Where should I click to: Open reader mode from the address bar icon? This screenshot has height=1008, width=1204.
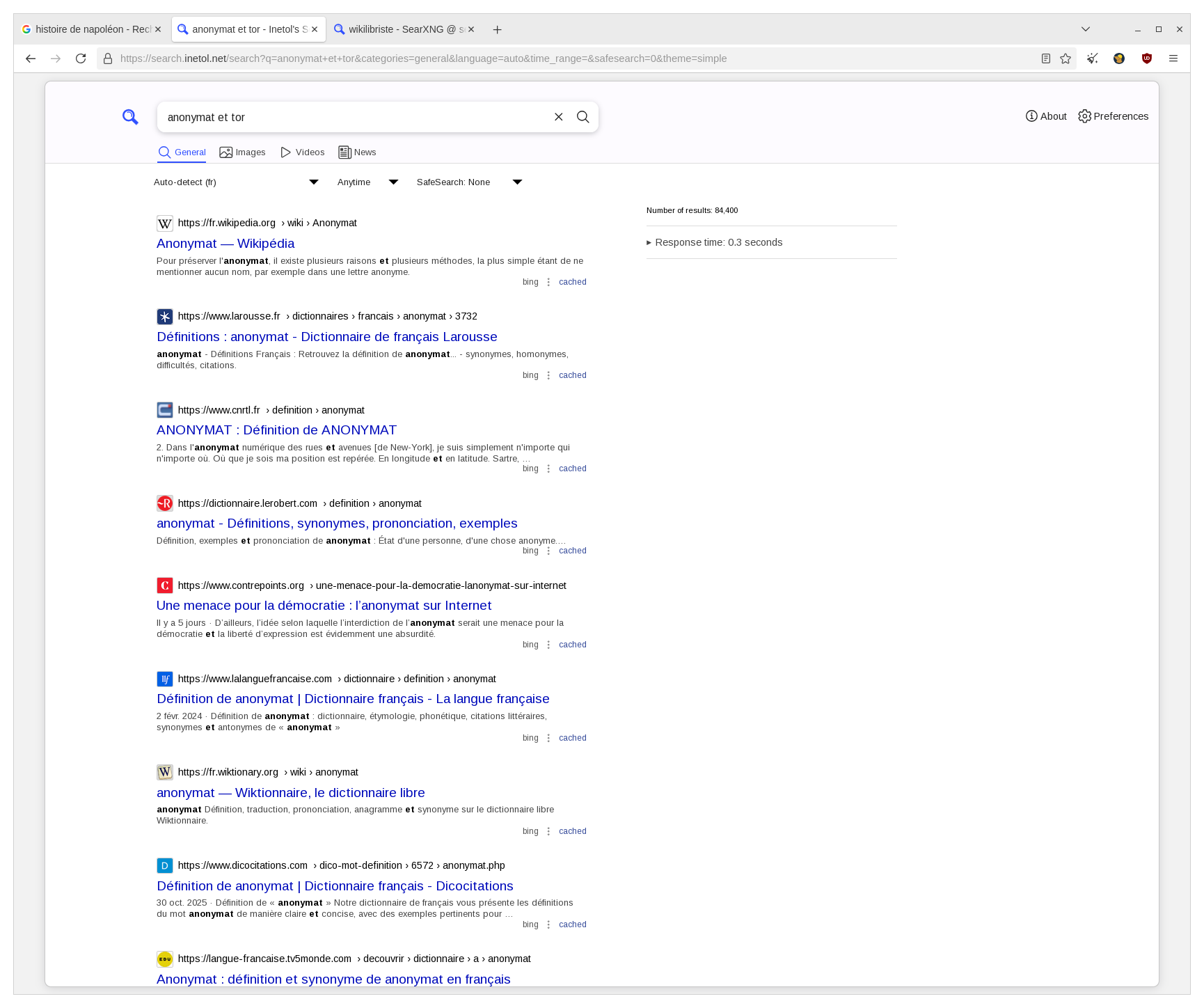[1045, 58]
